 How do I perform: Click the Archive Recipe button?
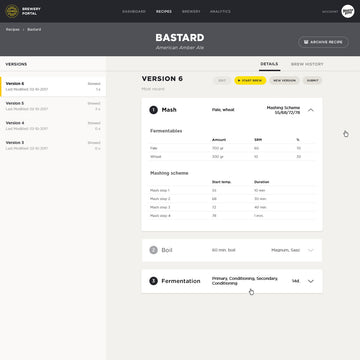(323, 42)
